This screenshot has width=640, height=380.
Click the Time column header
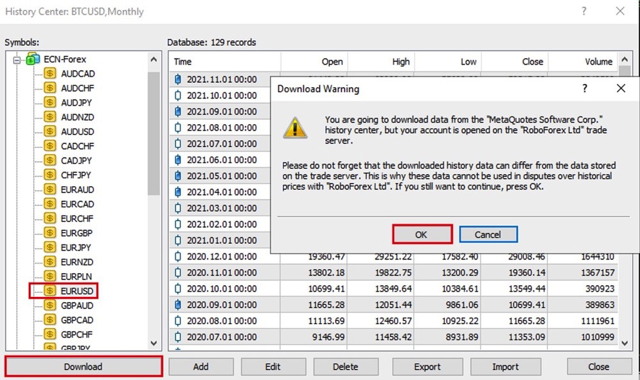click(224, 62)
